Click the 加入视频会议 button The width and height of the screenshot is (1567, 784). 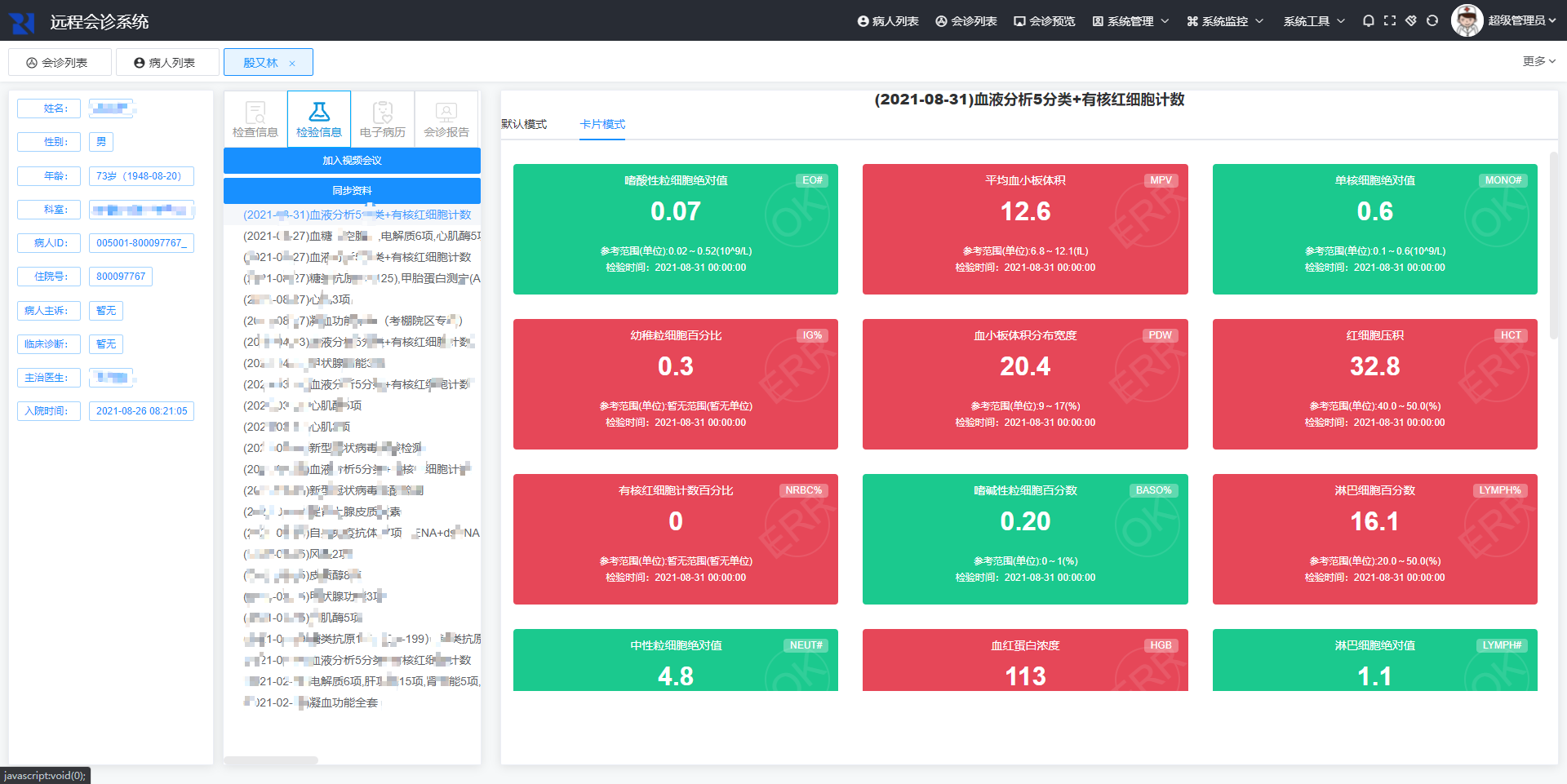(352, 161)
